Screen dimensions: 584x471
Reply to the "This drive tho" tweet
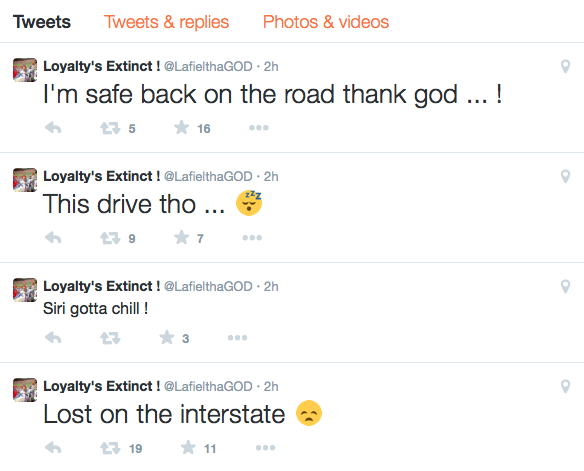[x=53, y=238]
